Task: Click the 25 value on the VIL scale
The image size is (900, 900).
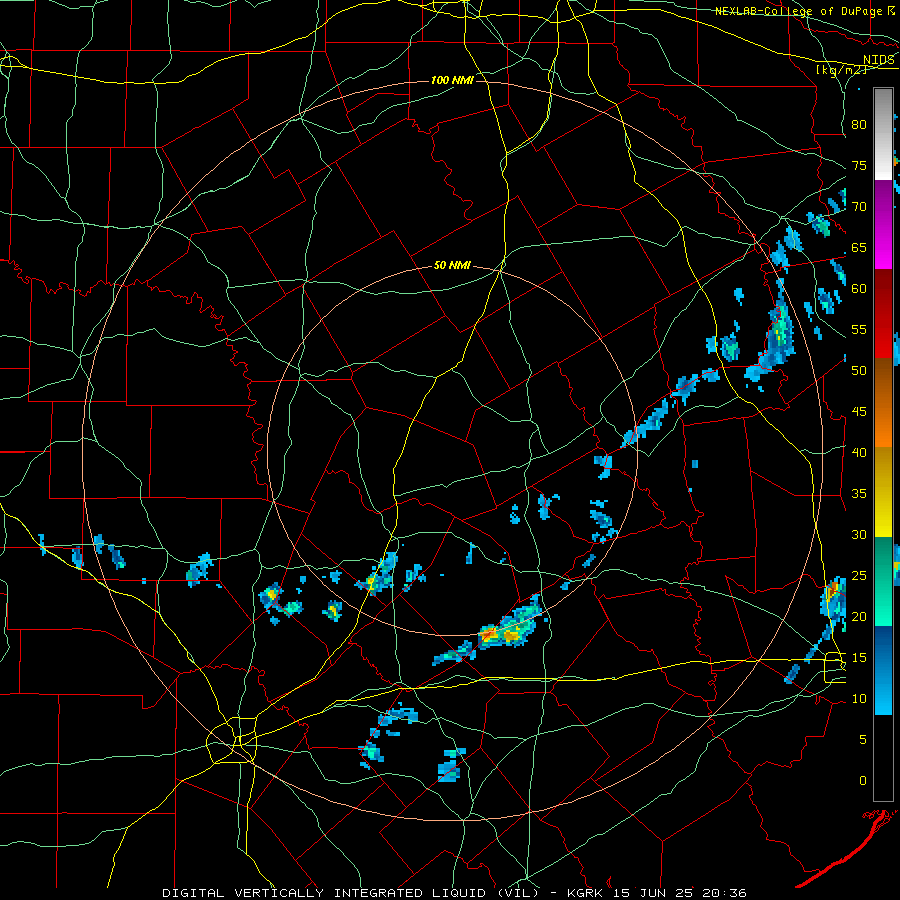Action: tap(859, 576)
